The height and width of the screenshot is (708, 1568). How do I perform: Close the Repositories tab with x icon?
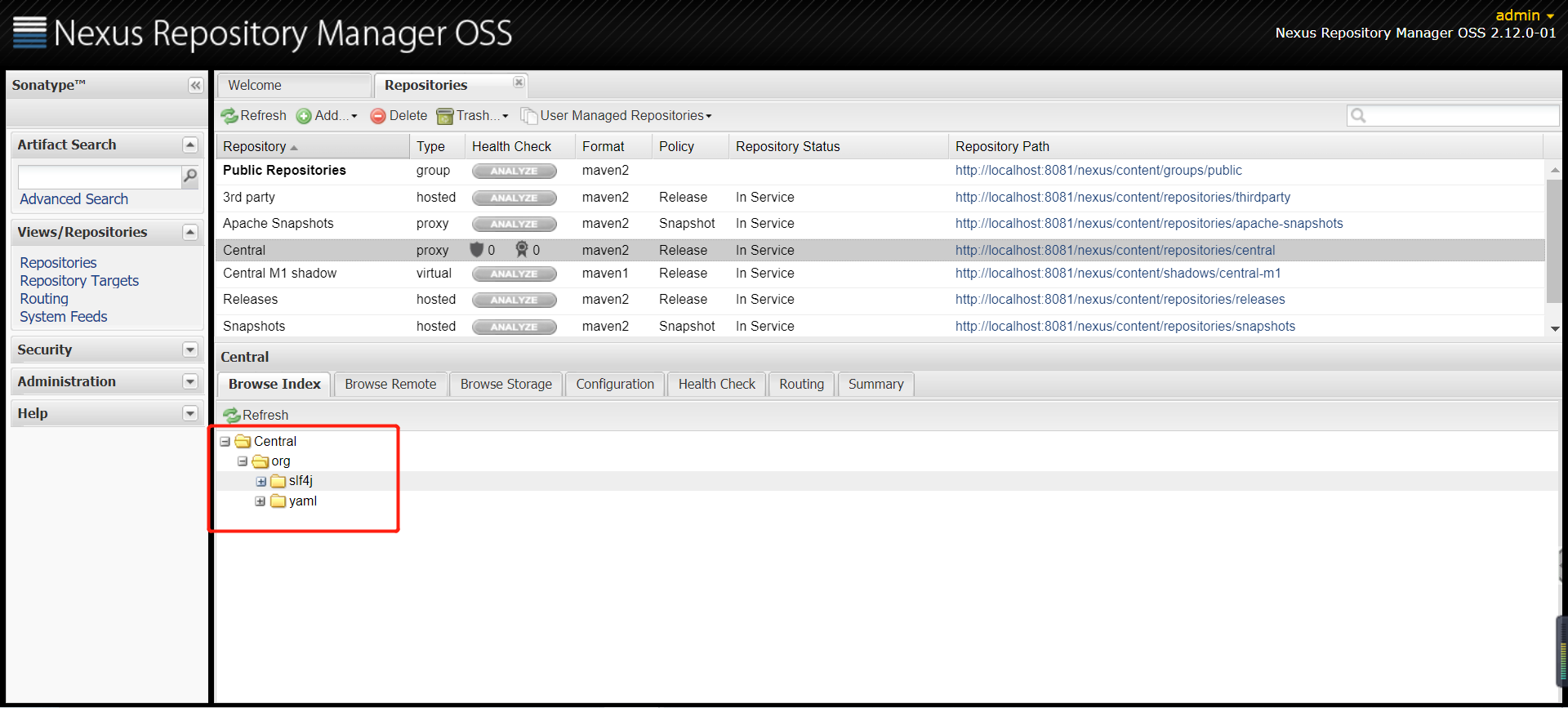coord(519,82)
